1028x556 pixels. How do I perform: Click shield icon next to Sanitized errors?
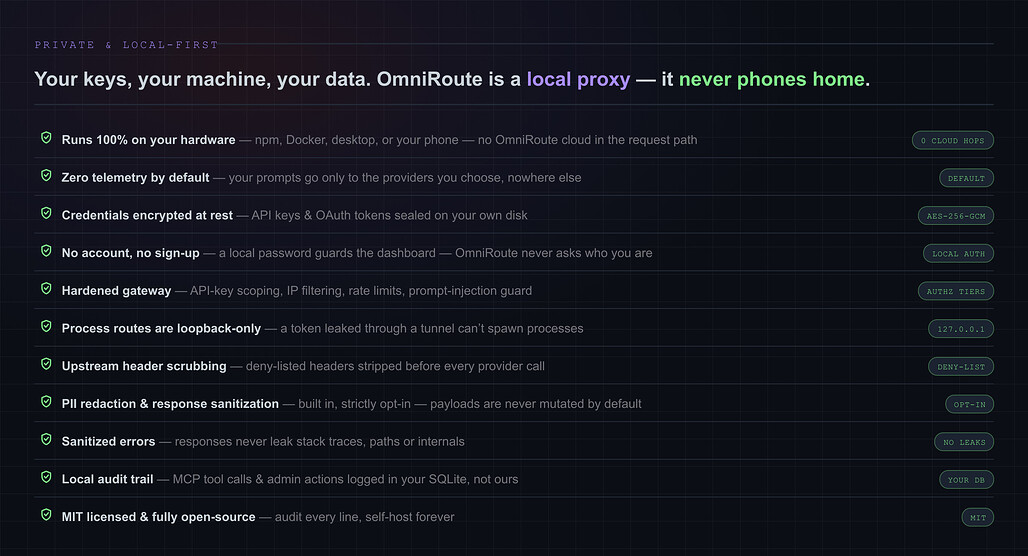click(46, 439)
